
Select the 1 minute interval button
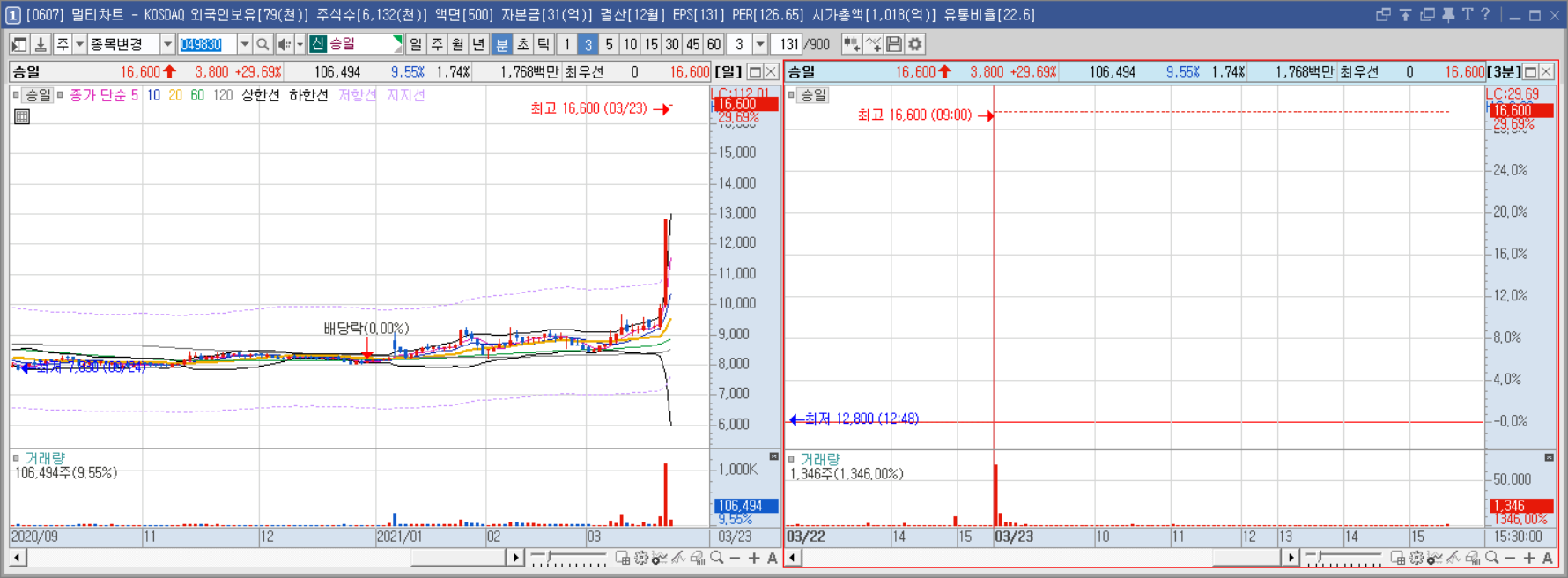pos(567,44)
